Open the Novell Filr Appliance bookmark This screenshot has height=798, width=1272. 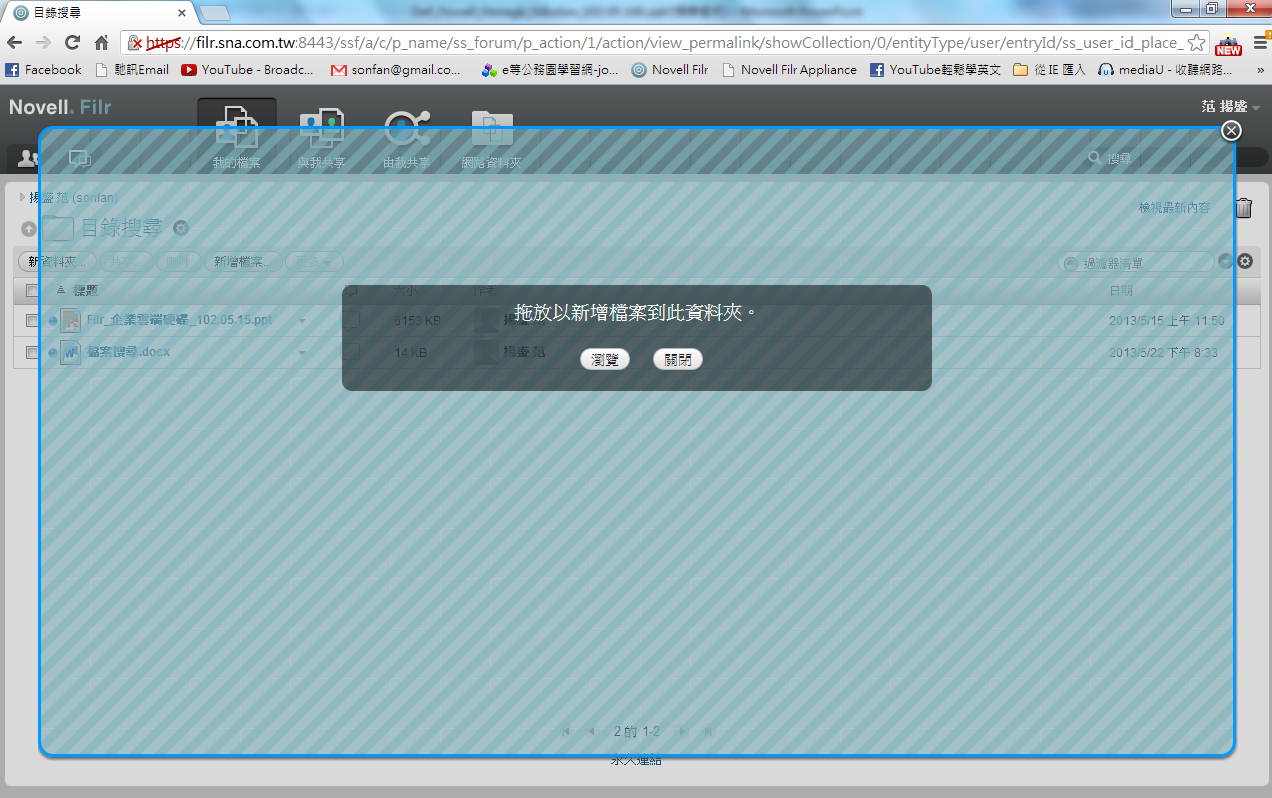click(789, 70)
